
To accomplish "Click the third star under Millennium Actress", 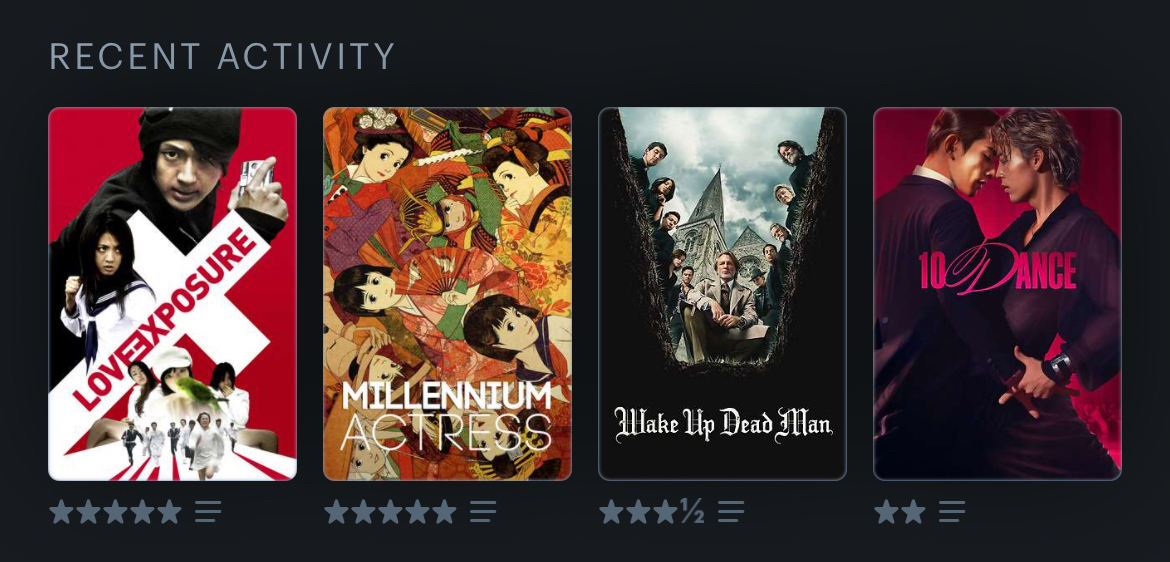I will 390,512.
